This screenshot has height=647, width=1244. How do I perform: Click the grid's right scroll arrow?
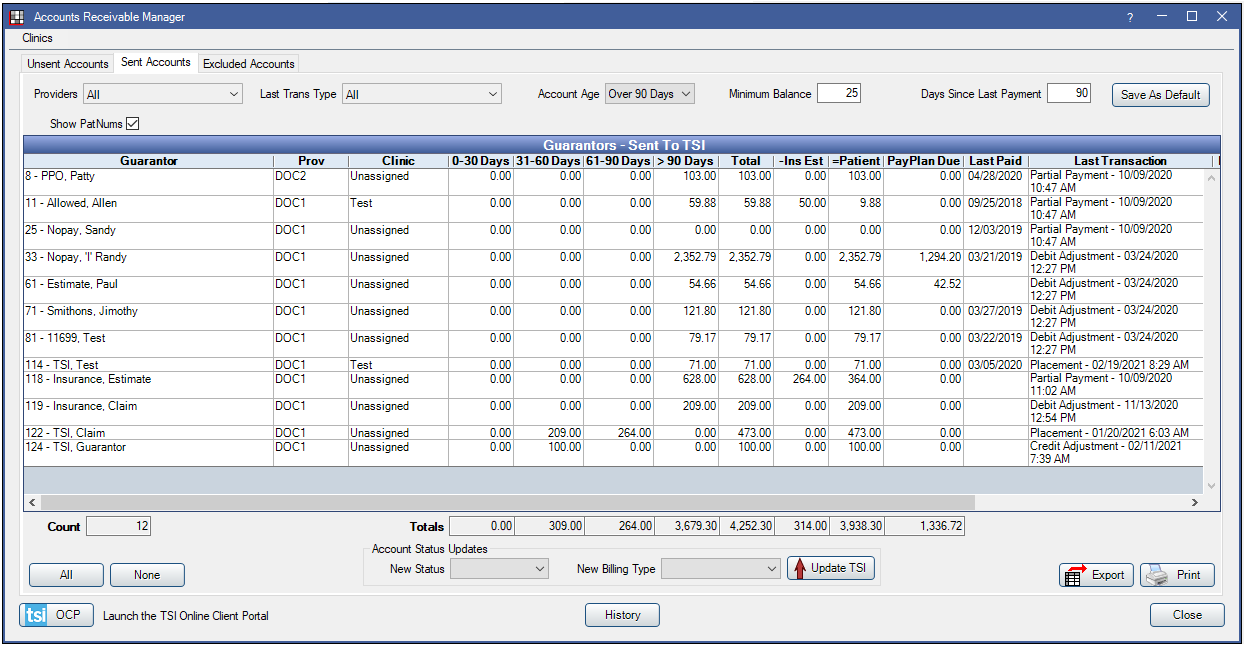click(x=1194, y=502)
